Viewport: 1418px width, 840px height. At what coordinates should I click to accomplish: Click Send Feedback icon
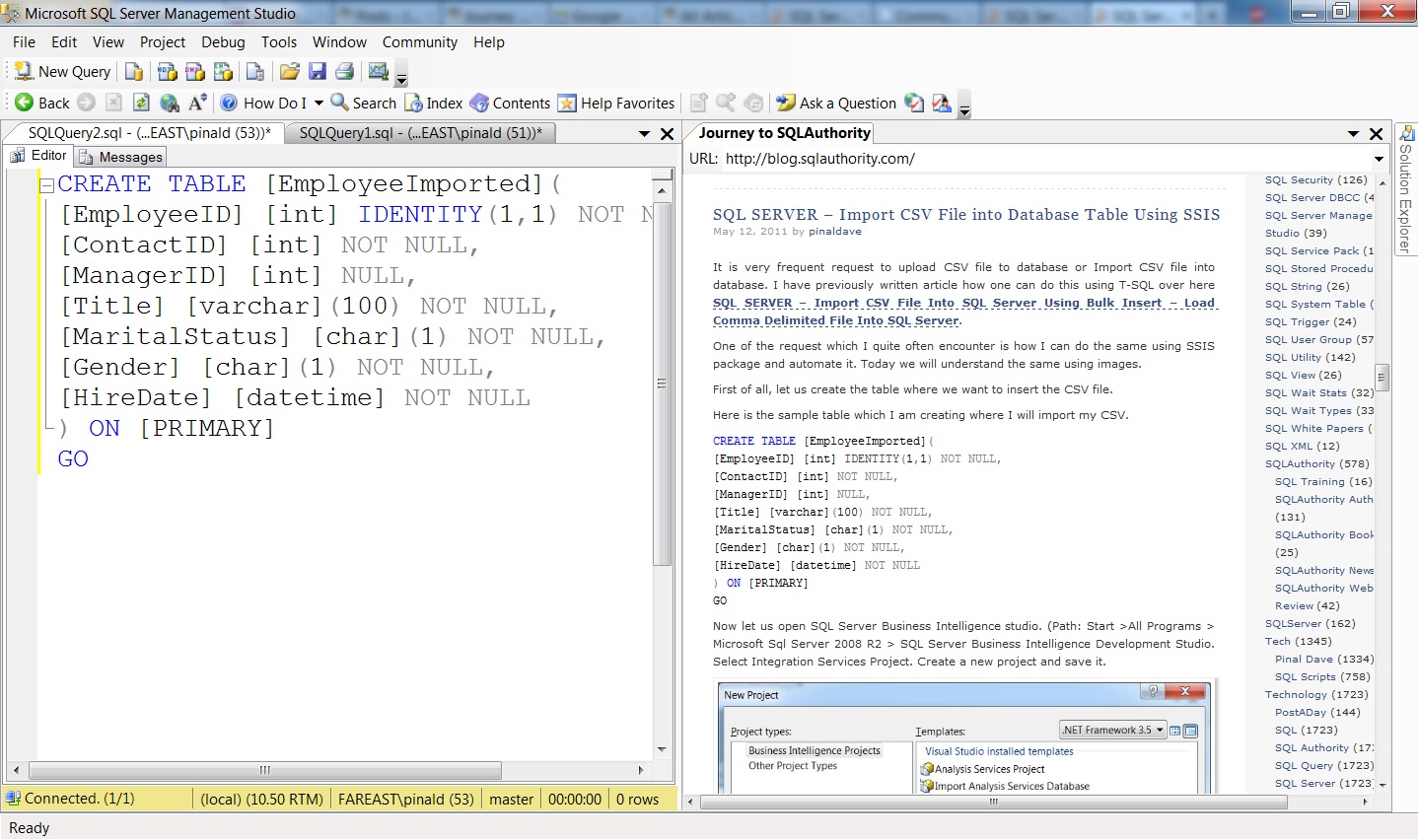[941, 103]
